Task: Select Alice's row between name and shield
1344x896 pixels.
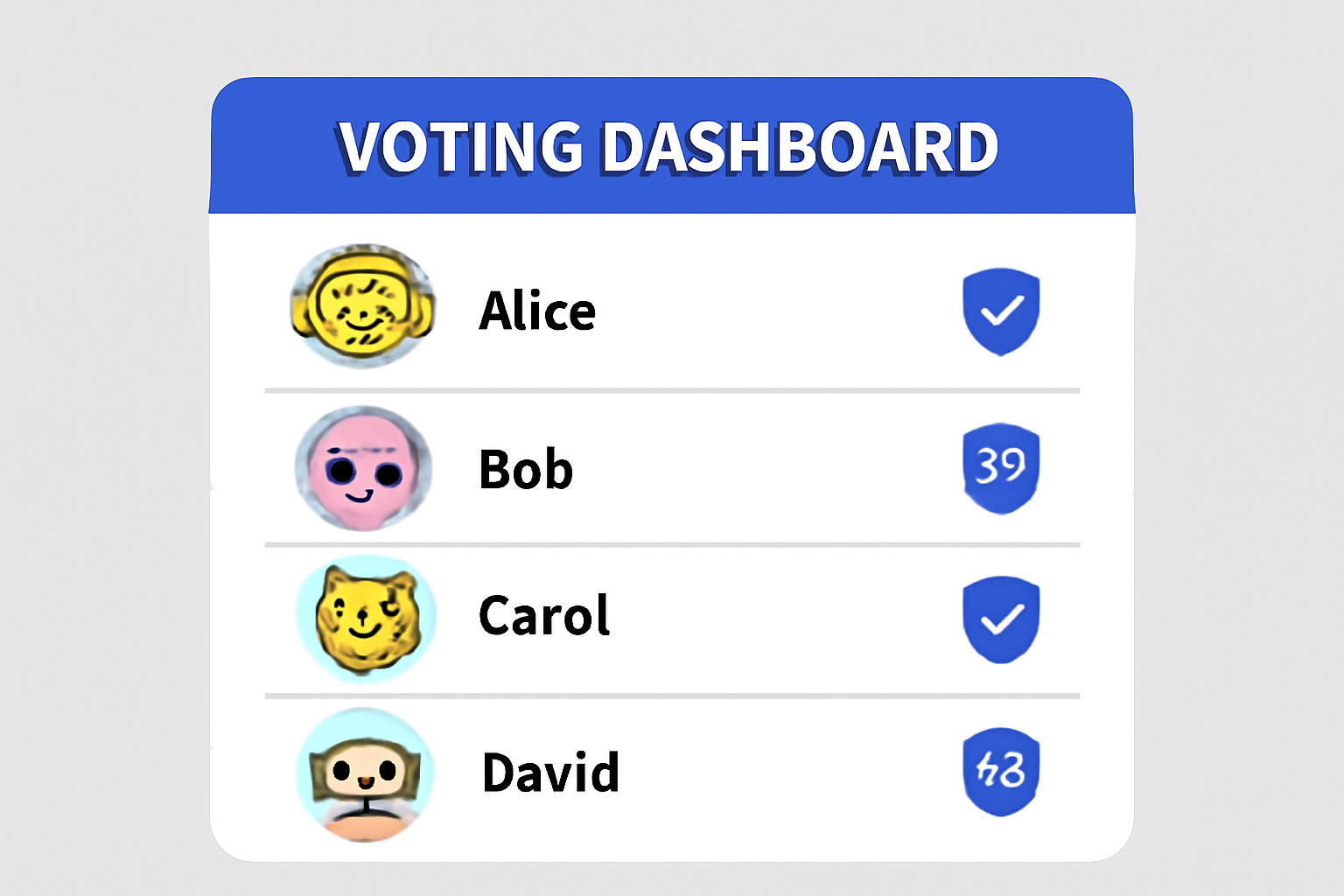Action: (x=779, y=311)
